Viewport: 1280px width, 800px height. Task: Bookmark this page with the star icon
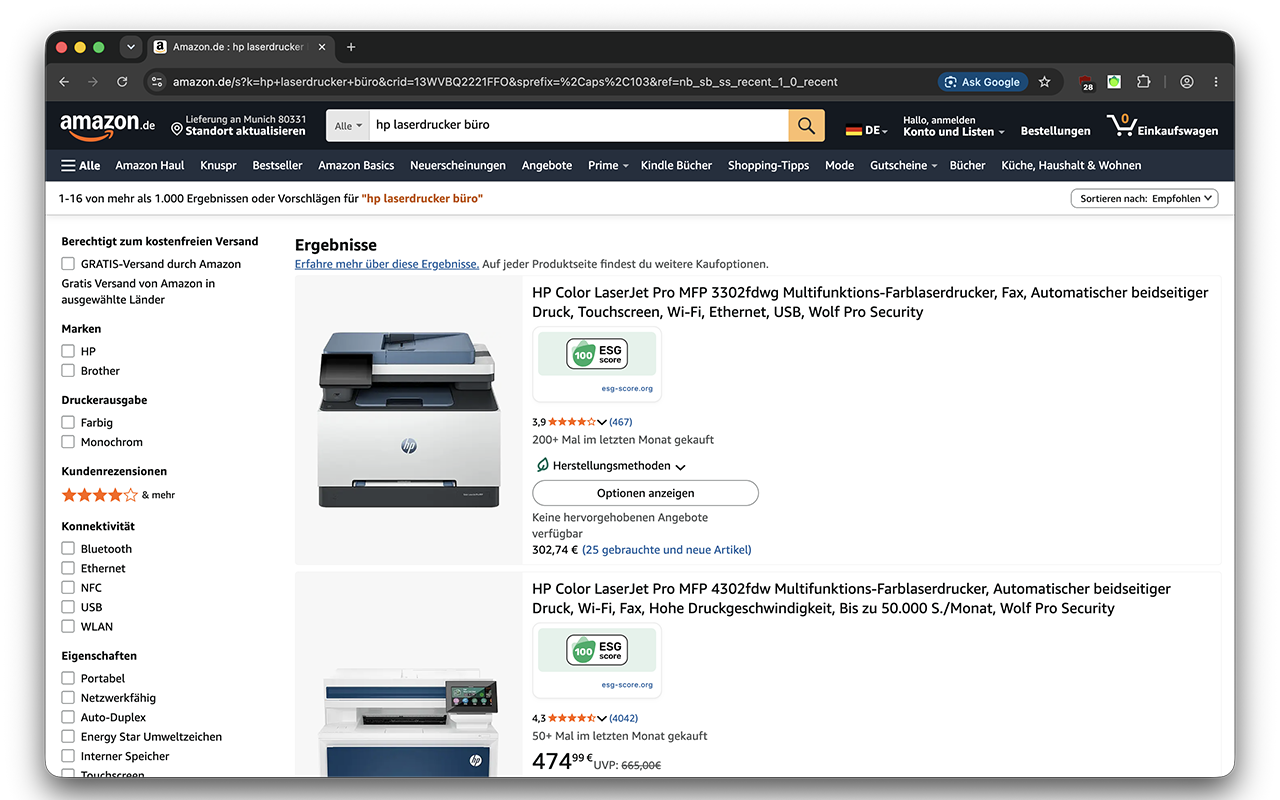1044,82
